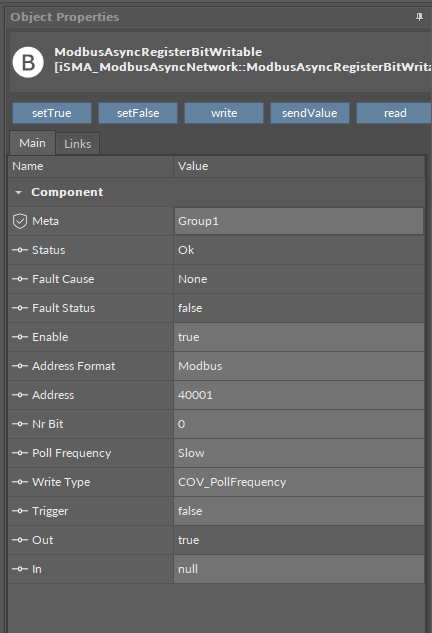Open the Poll Frequency Slow dropdown

(299, 453)
